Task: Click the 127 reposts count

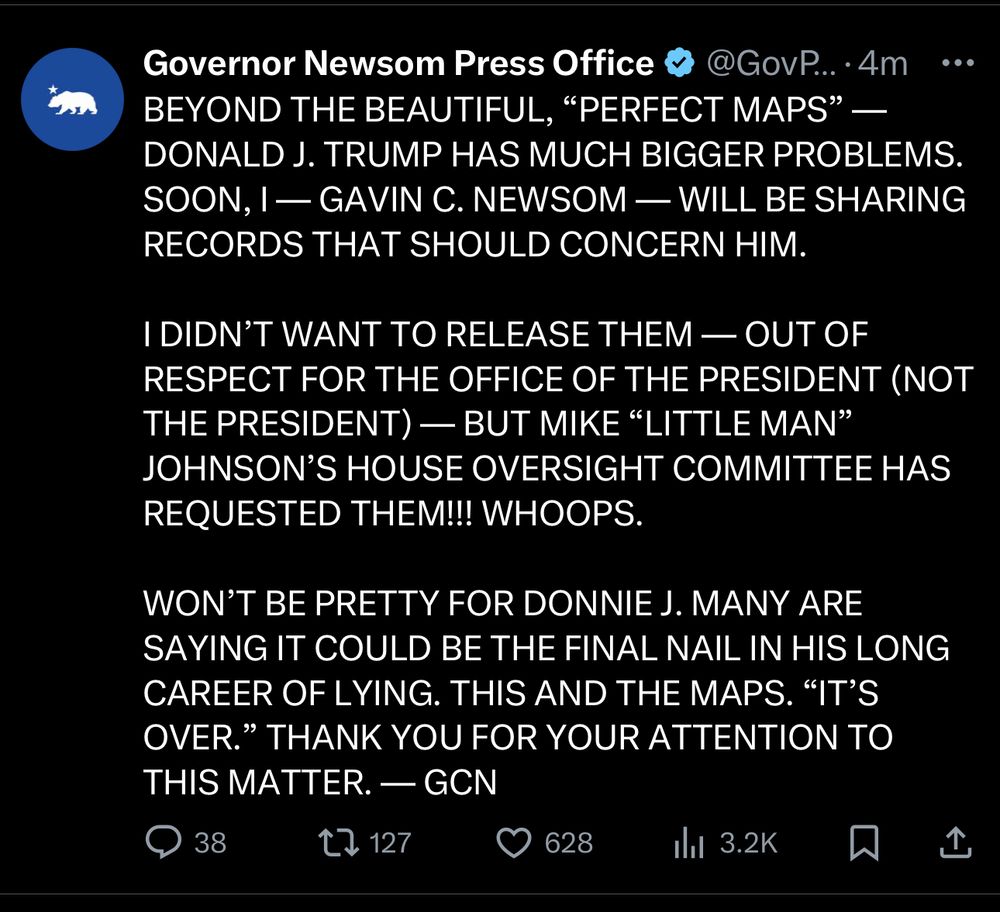Action: (390, 842)
